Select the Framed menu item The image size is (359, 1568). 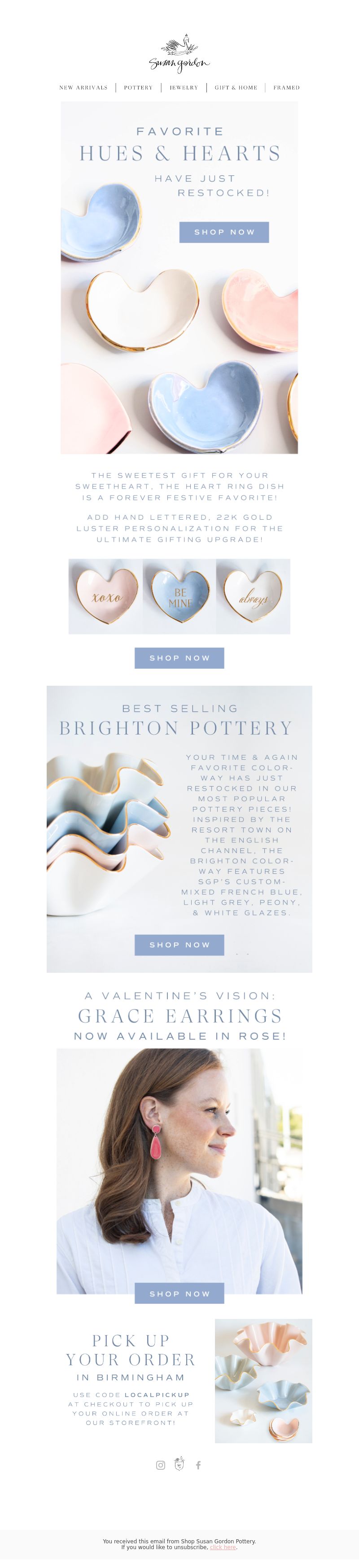(x=287, y=88)
